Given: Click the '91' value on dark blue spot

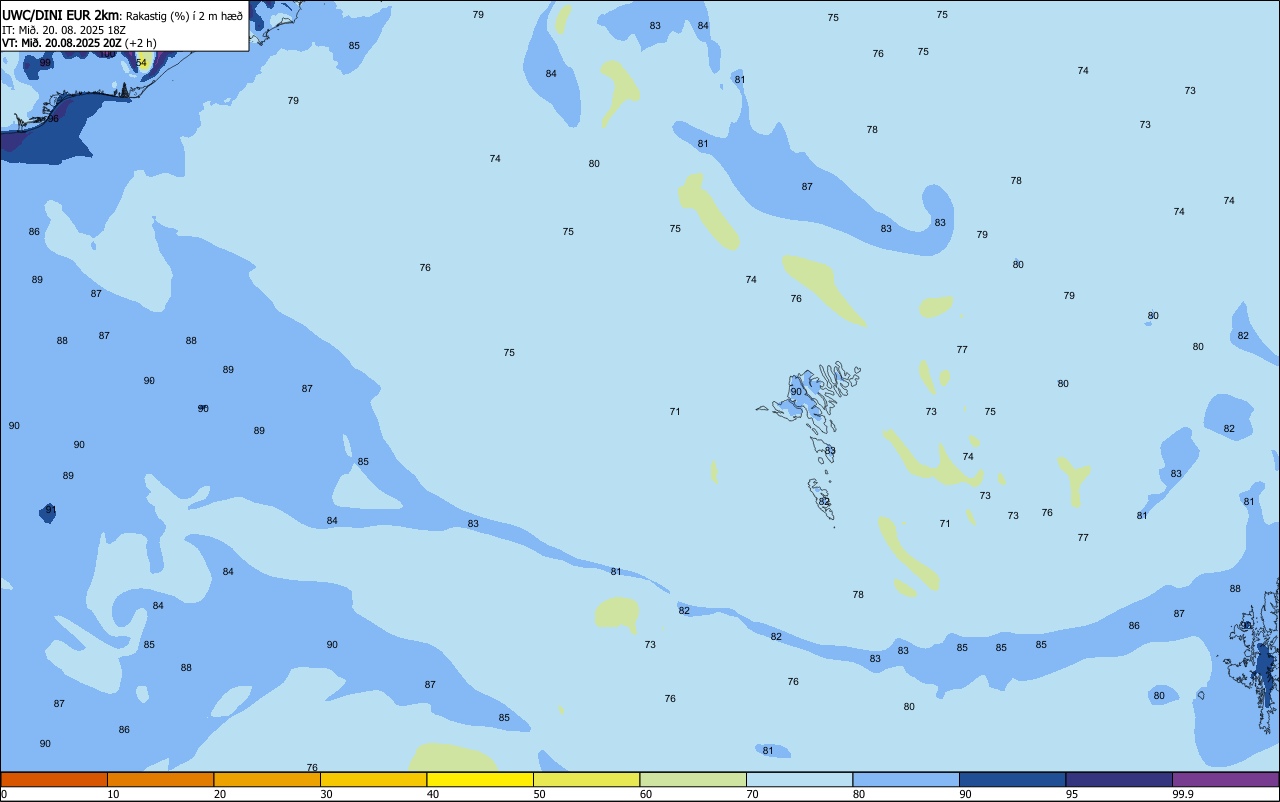Looking at the screenshot, I should click(51, 510).
